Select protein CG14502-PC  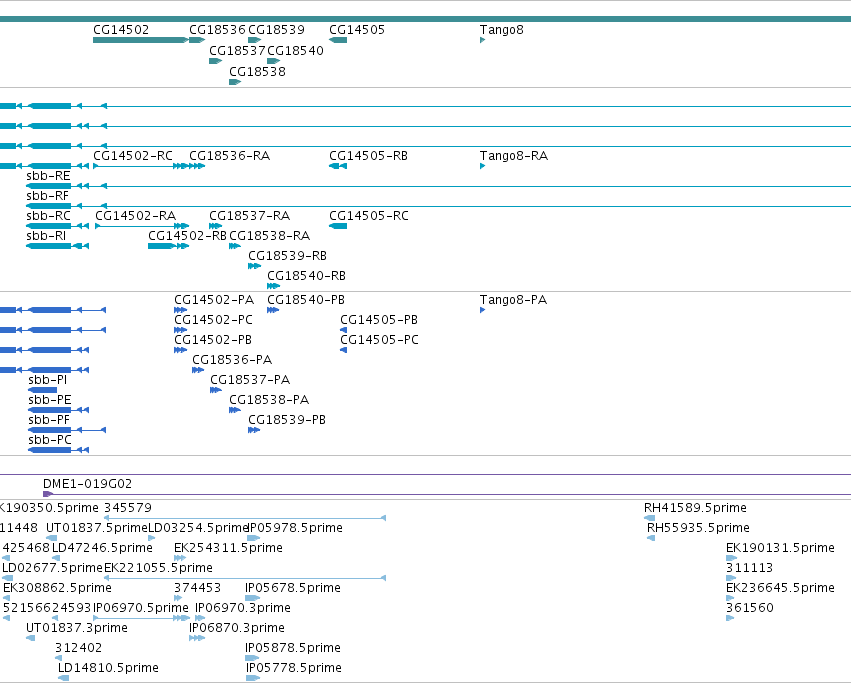point(180,330)
